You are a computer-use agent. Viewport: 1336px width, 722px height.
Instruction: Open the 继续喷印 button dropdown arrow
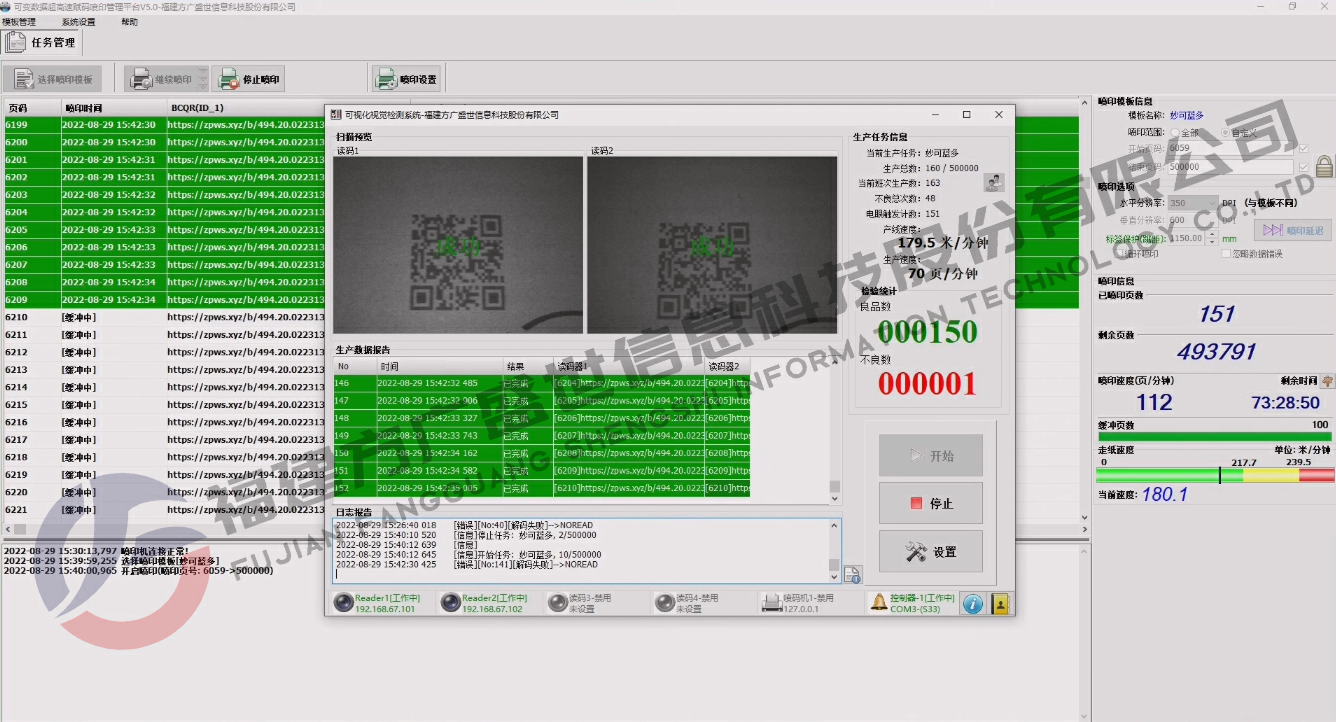point(202,80)
